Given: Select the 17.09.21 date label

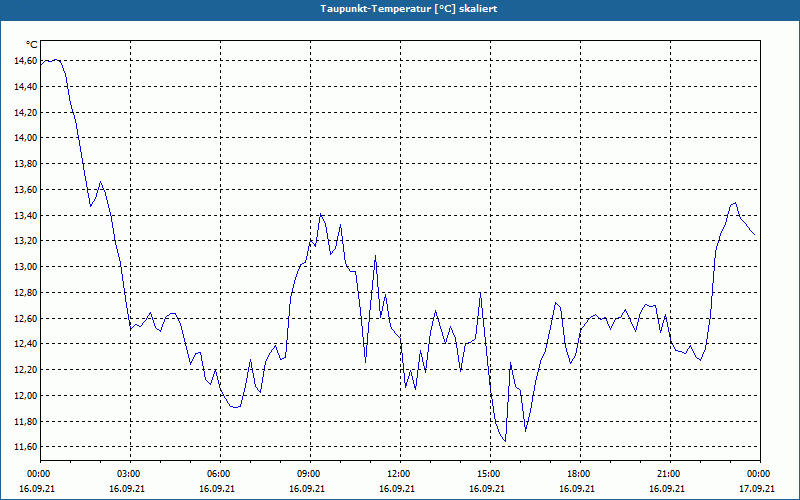Looking at the screenshot, I should coord(757,488).
